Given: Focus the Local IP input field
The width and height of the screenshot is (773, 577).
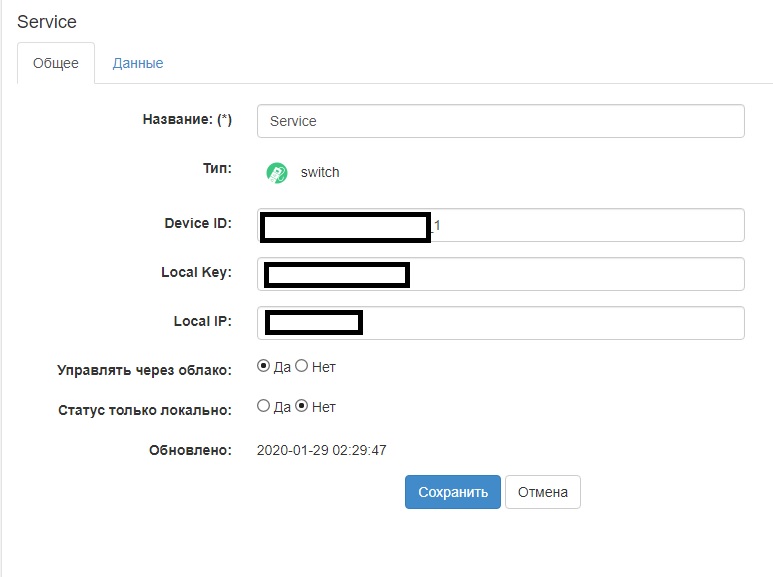Looking at the screenshot, I should point(500,323).
